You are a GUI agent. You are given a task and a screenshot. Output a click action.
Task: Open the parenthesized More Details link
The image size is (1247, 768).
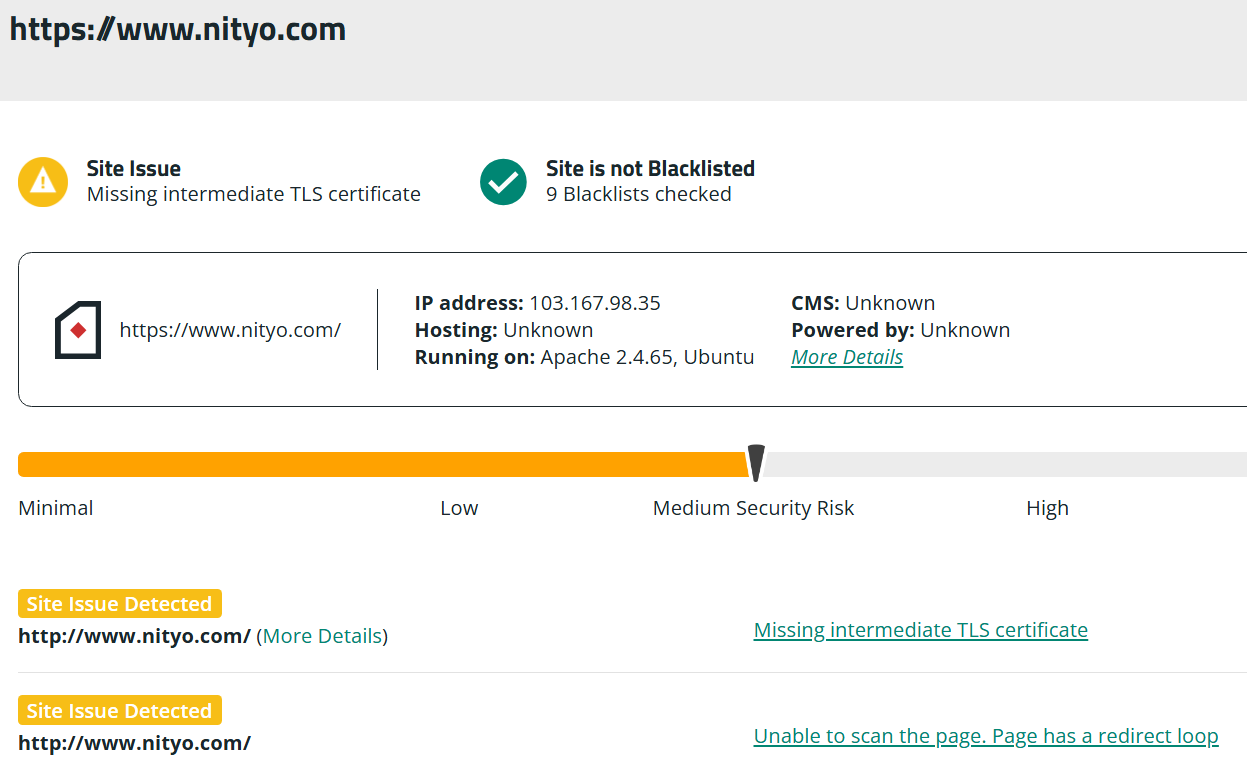pyautogui.click(x=322, y=636)
